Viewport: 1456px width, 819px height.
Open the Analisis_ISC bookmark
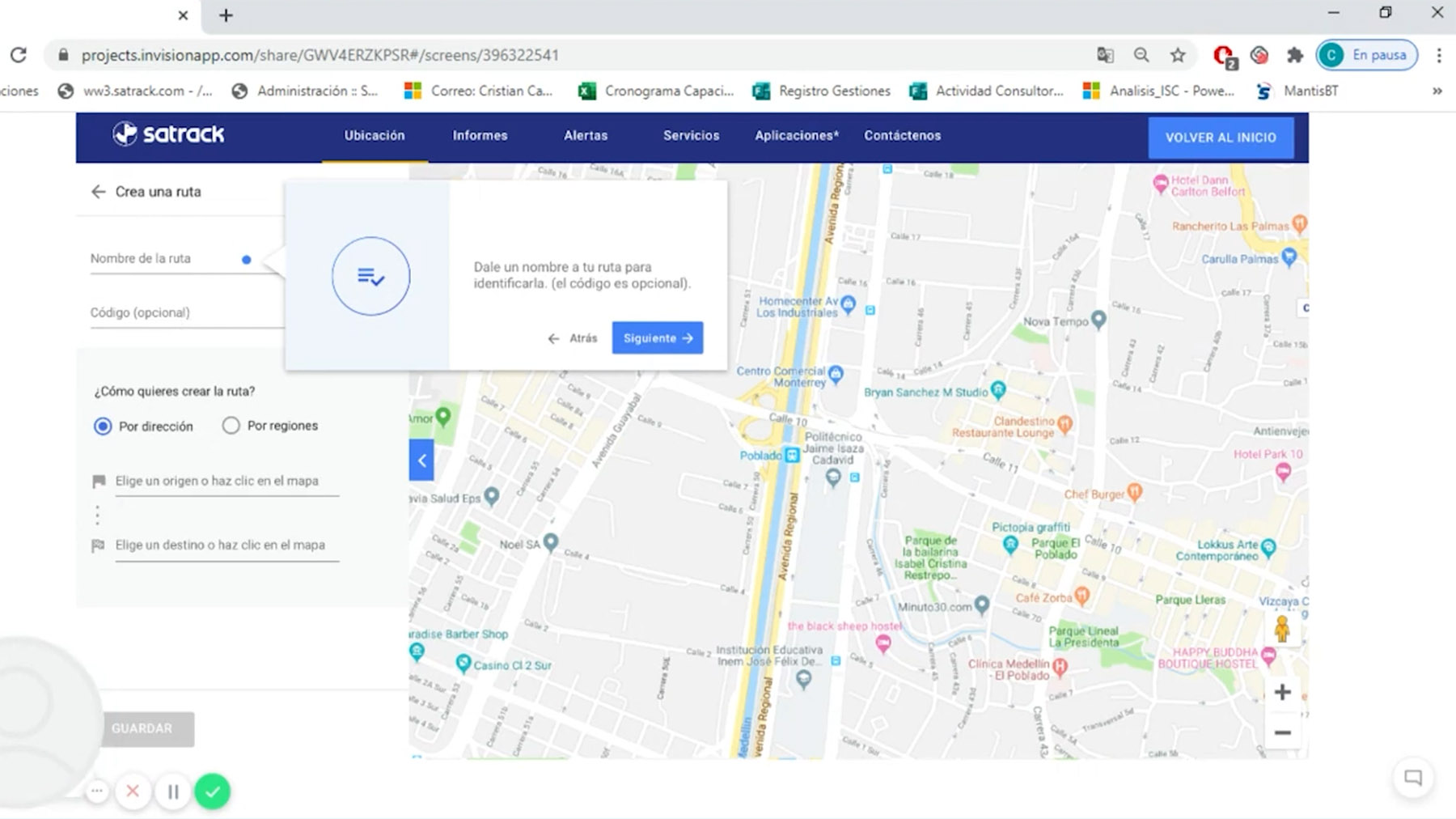click(x=1159, y=91)
